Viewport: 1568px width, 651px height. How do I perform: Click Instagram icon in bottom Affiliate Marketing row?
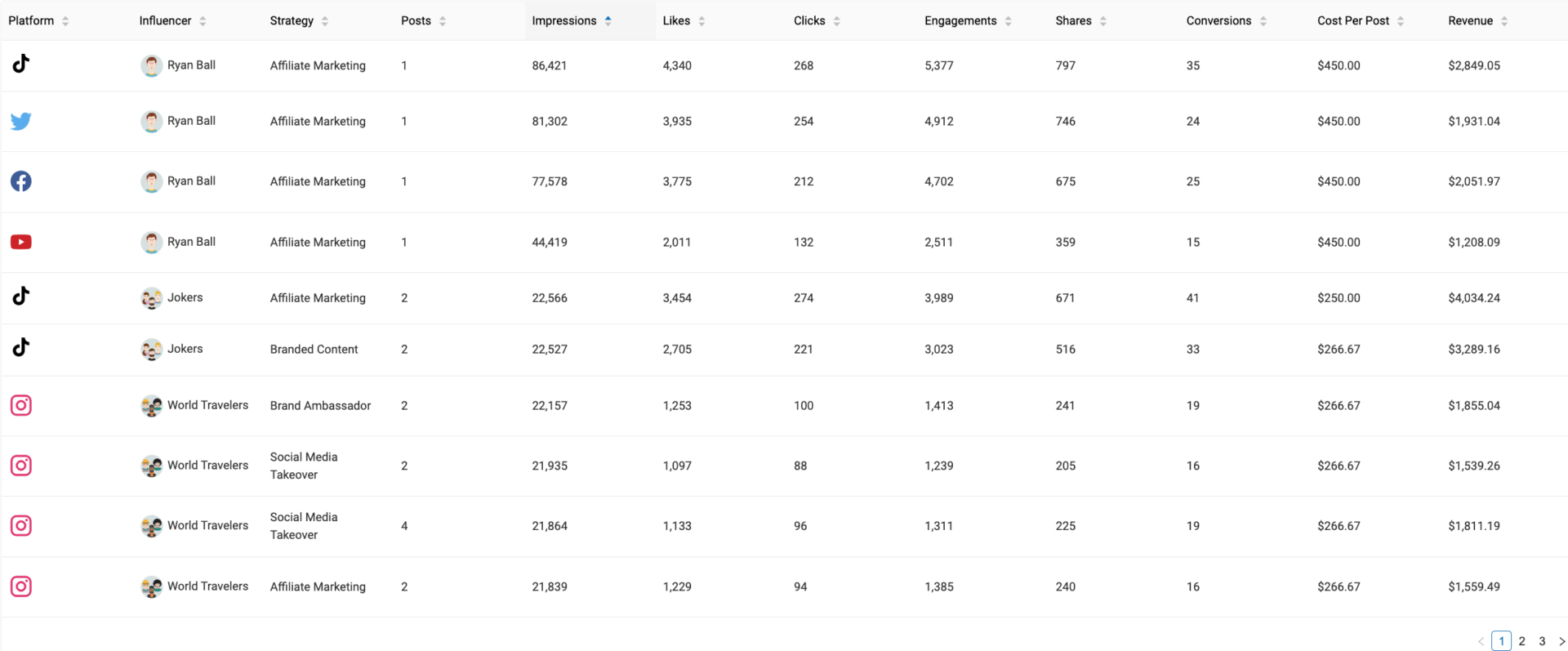21,586
